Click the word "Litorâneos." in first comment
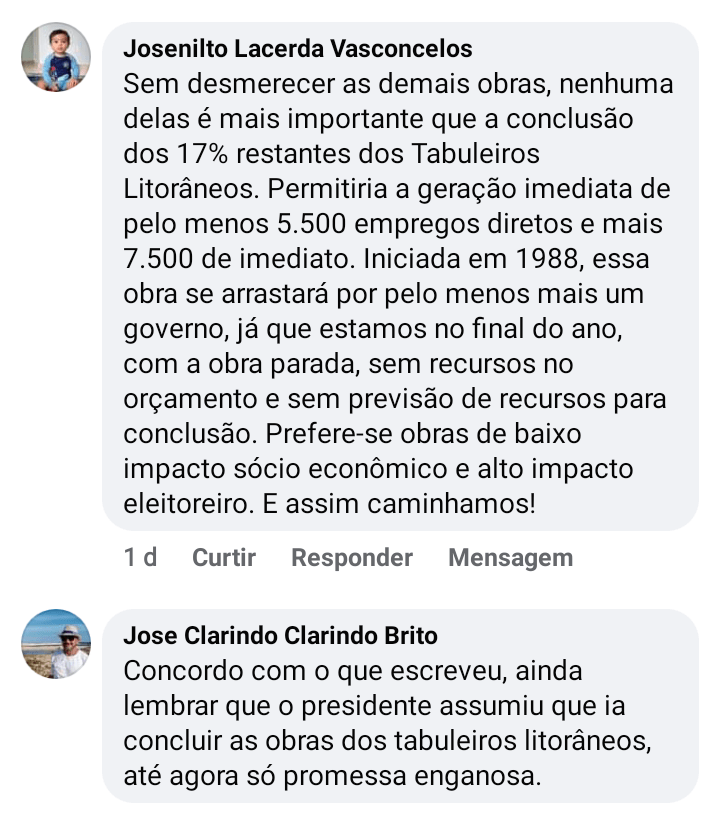This screenshot has width=720, height=816. click(x=188, y=190)
